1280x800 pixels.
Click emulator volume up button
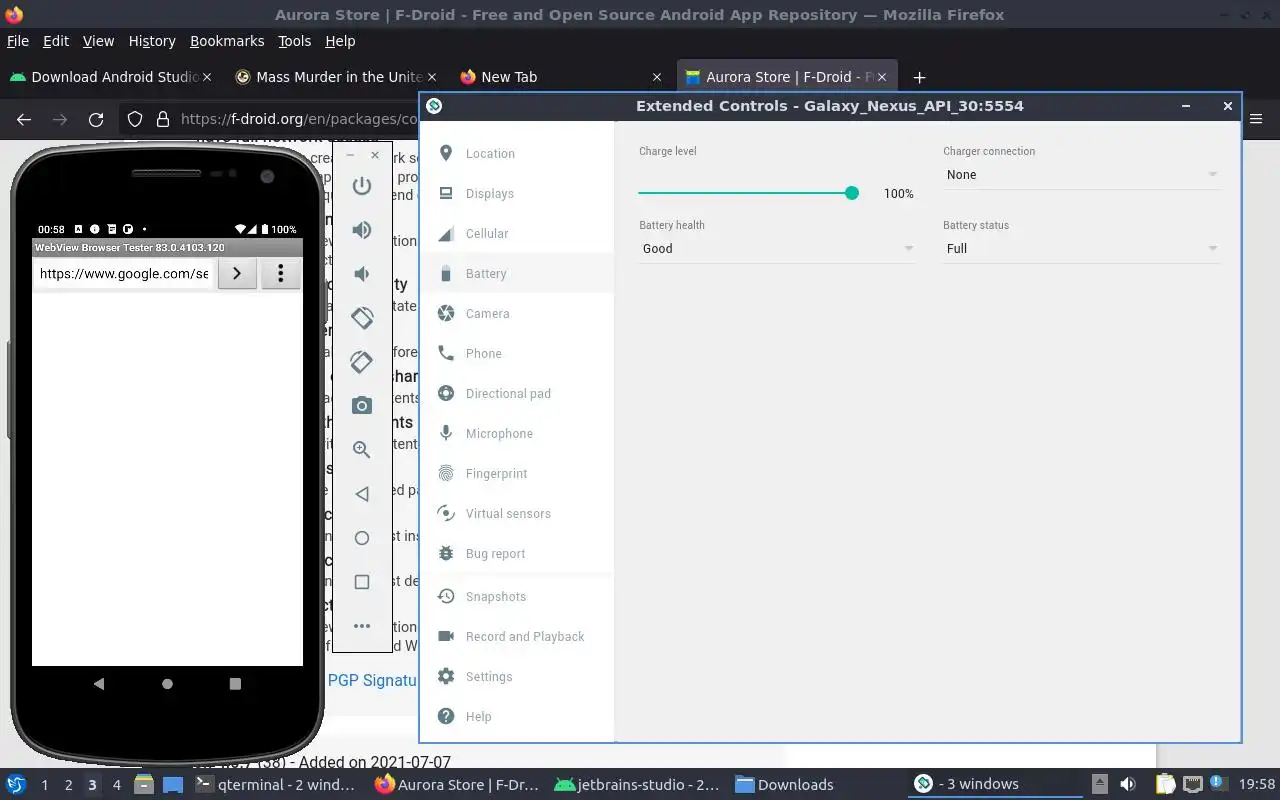362,230
